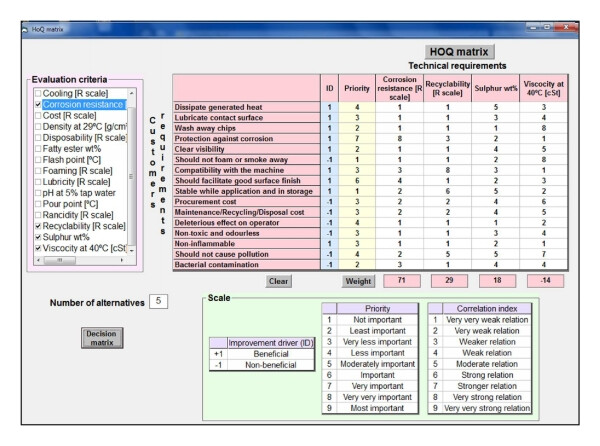The width and height of the screenshot is (600, 446).
Task: Click the Recyclability weight field showing 29
Action: coord(449,281)
